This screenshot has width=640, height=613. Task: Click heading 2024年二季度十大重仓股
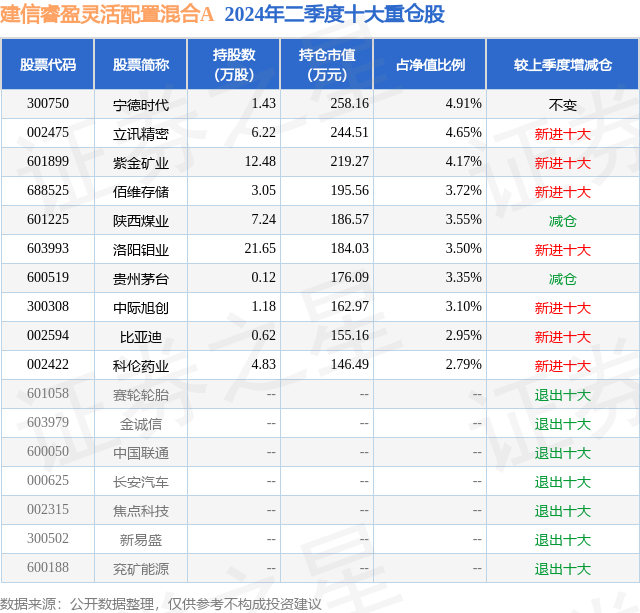(x=334, y=14)
